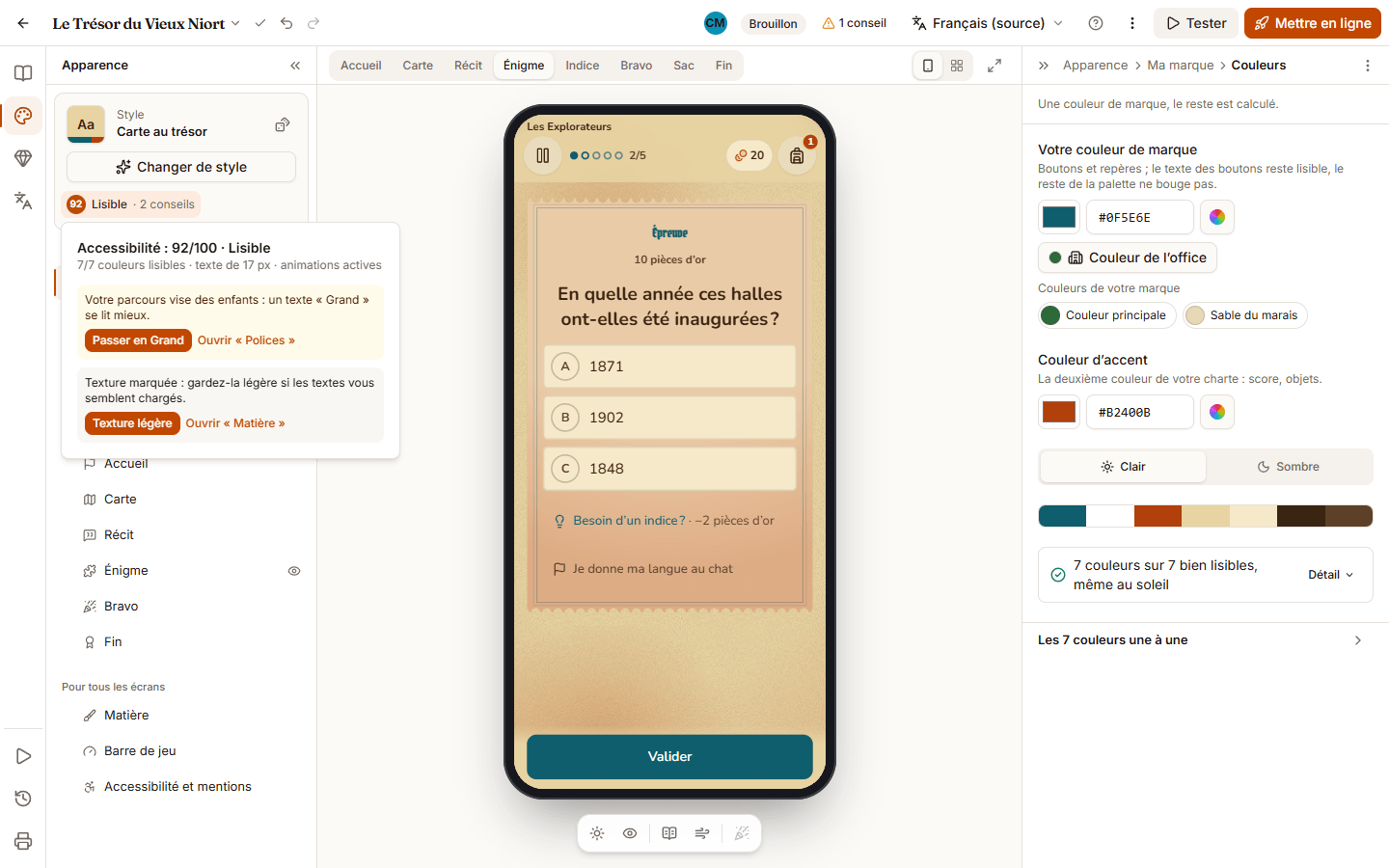
Task: Select the Clair theme mode
Action: 1123,467
